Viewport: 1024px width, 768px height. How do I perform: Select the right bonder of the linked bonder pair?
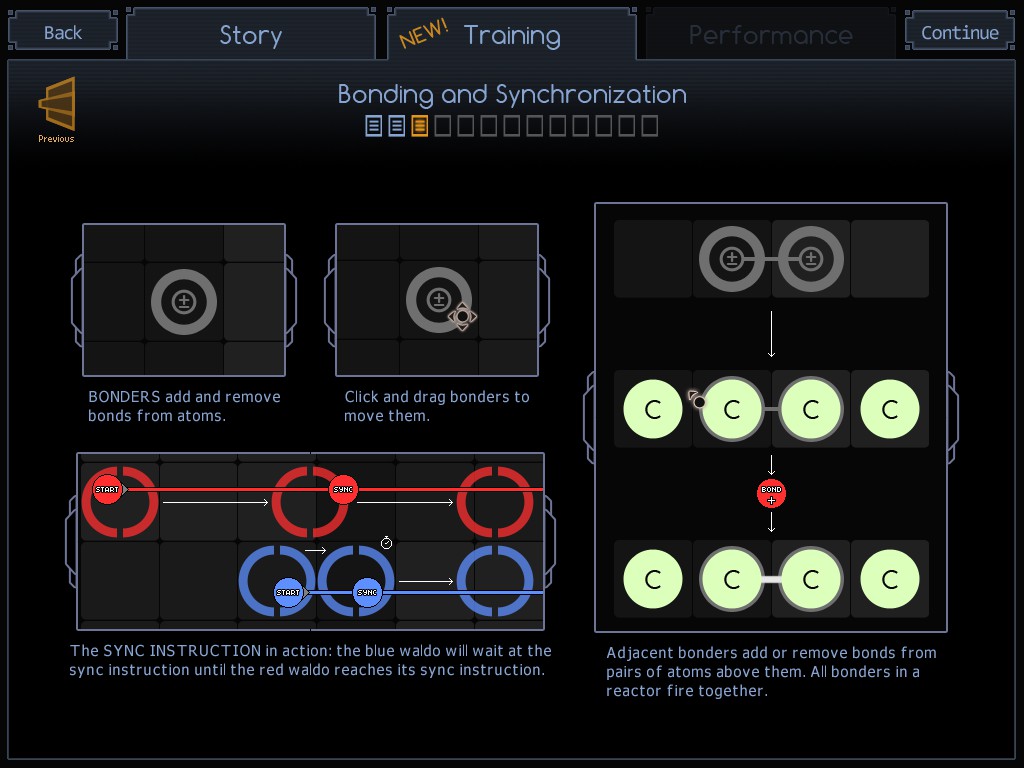coord(811,259)
